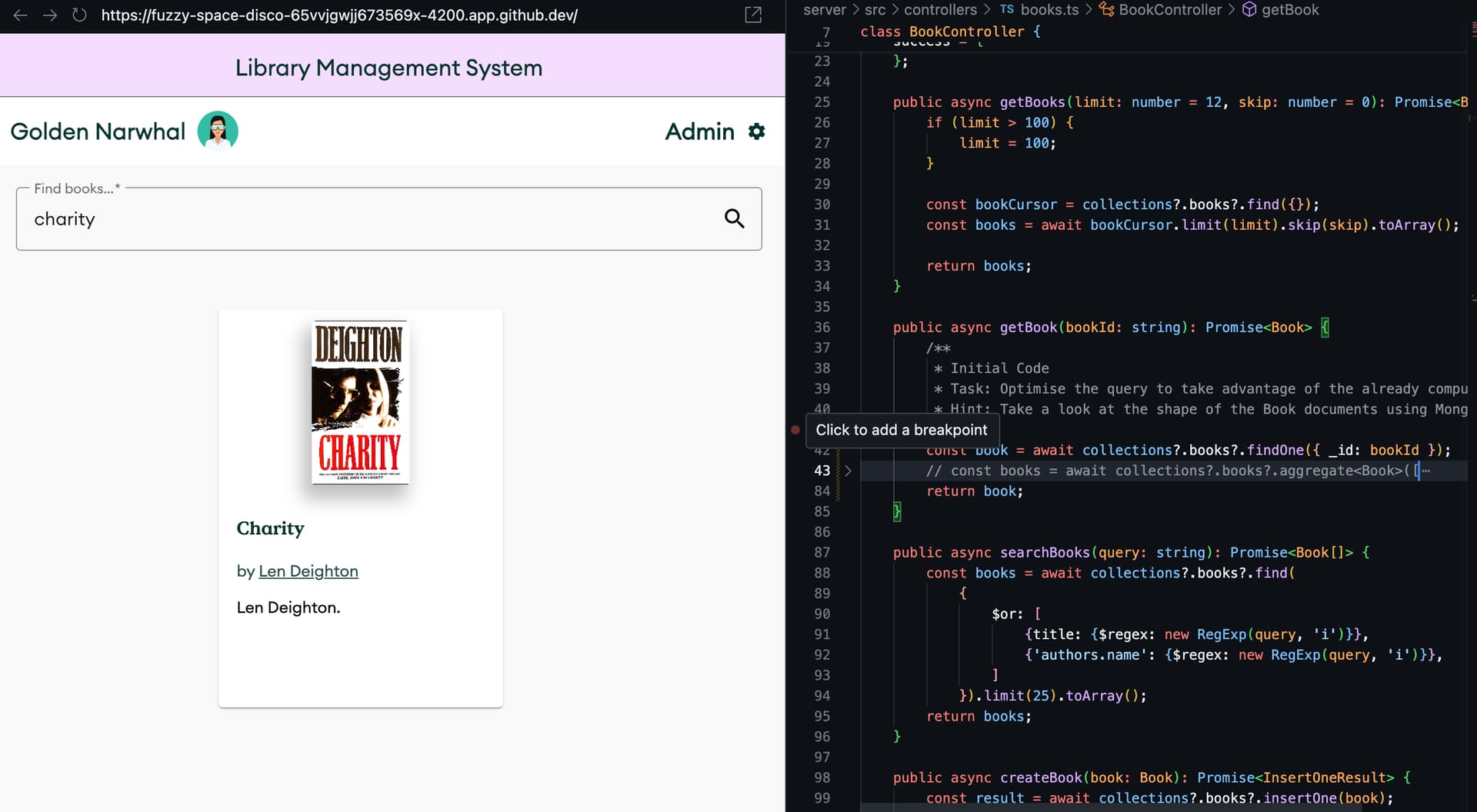Add breakpoint at the red dot
The width and height of the screenshot is (1477, 812).
[795, 430]
